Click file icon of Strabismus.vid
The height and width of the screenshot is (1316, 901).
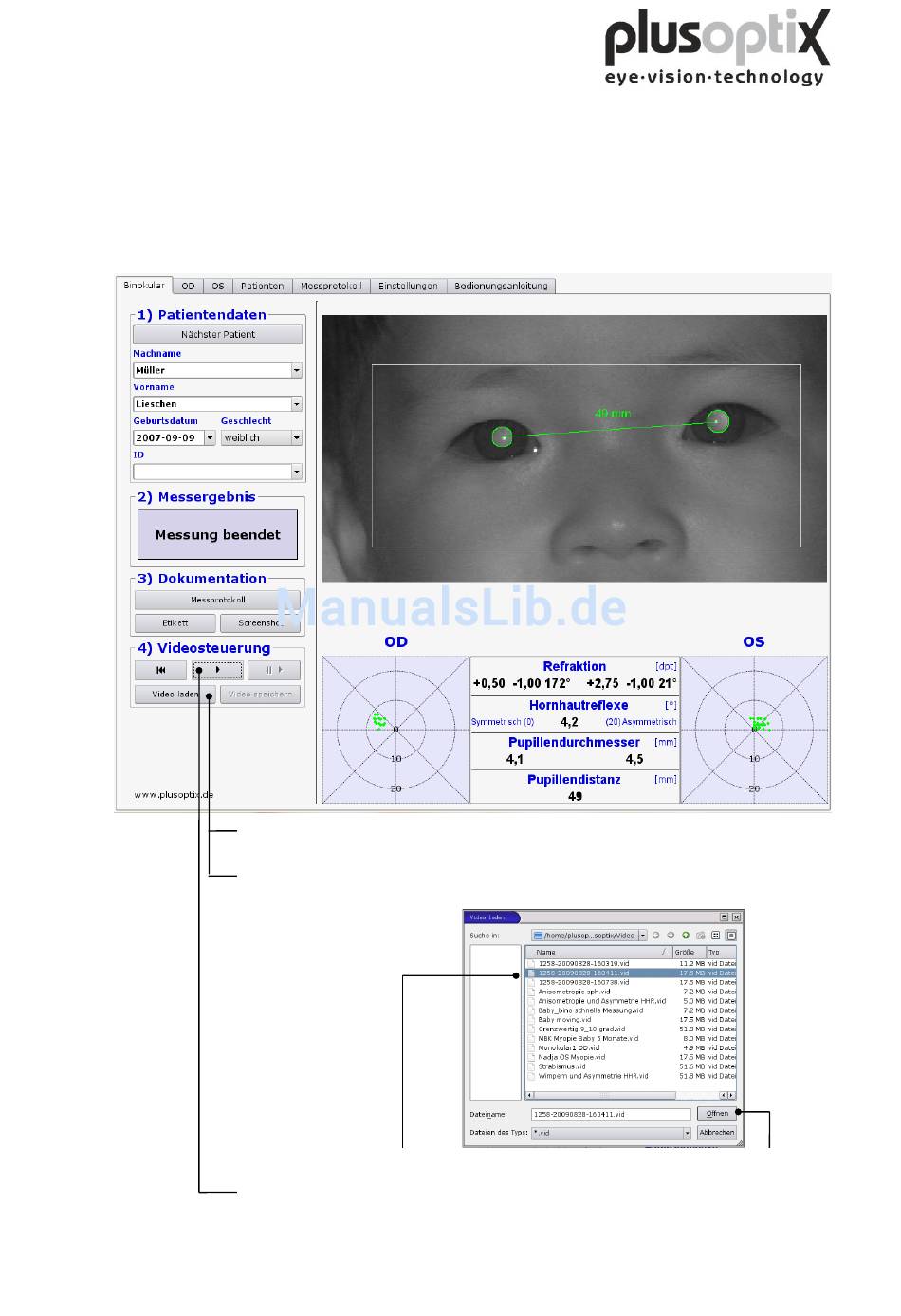pyautogui.click(x=531, y=1066)
